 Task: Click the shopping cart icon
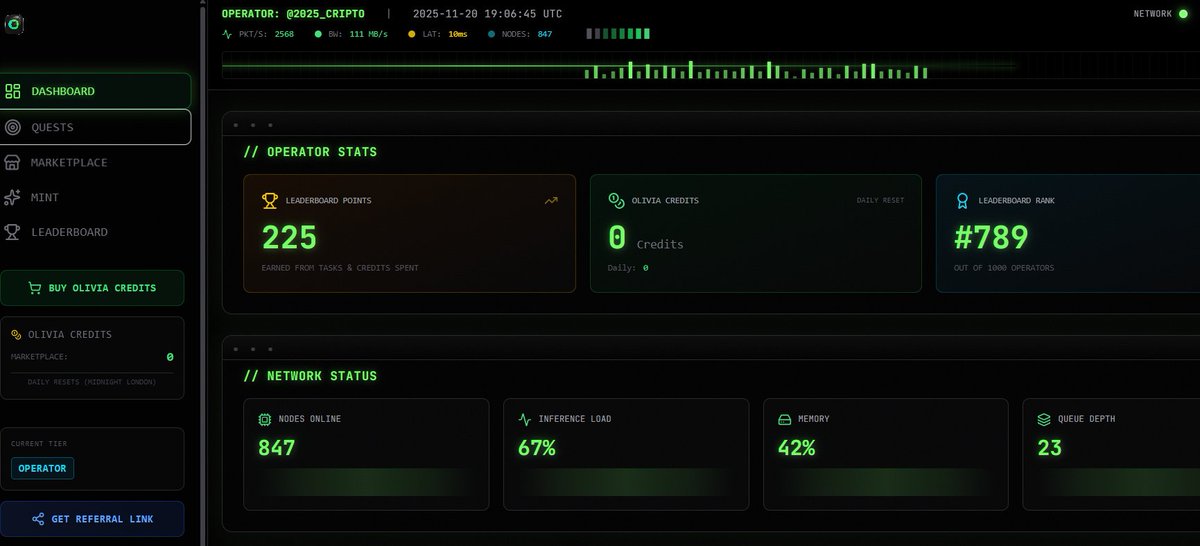[x=34, y=288]
